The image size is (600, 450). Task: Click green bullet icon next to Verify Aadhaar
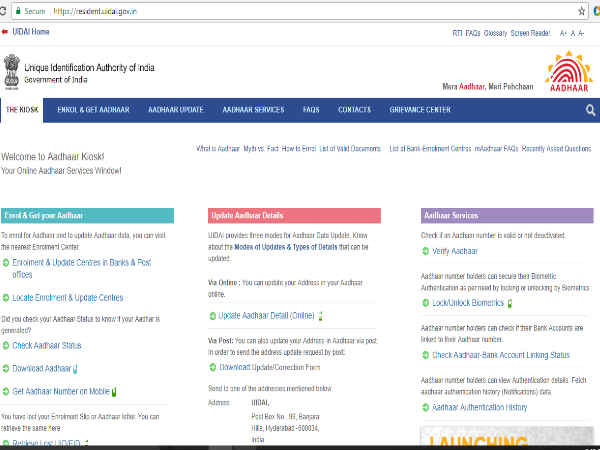(x=425, y=251)
